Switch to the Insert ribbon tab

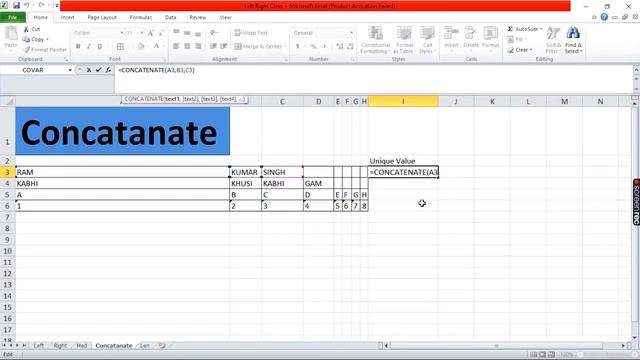[x=67, y=18]
